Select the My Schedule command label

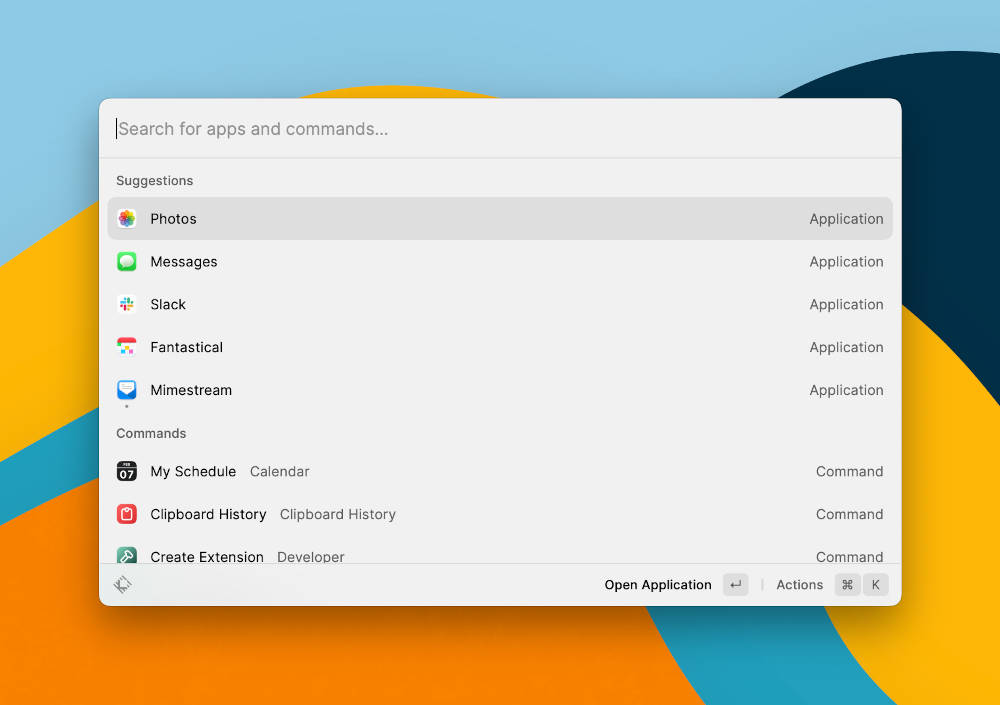[193, 471]
